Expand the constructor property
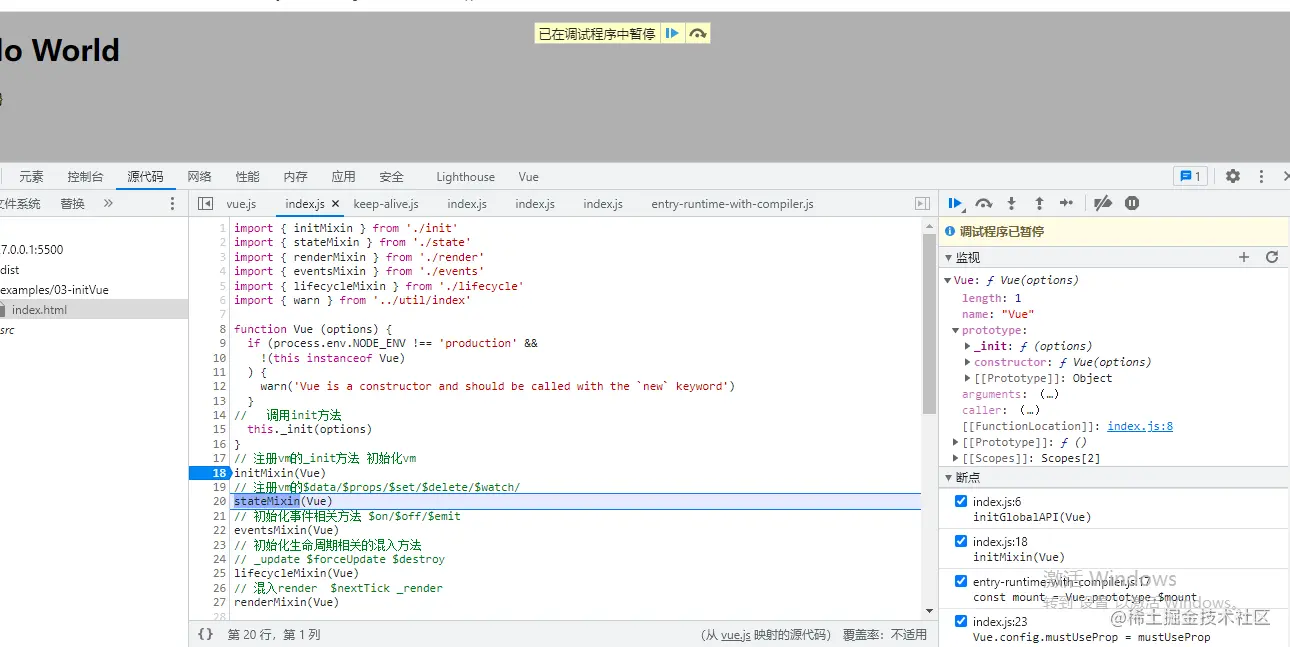Viewport: 1290px width, 647px height. click(967, 362)
